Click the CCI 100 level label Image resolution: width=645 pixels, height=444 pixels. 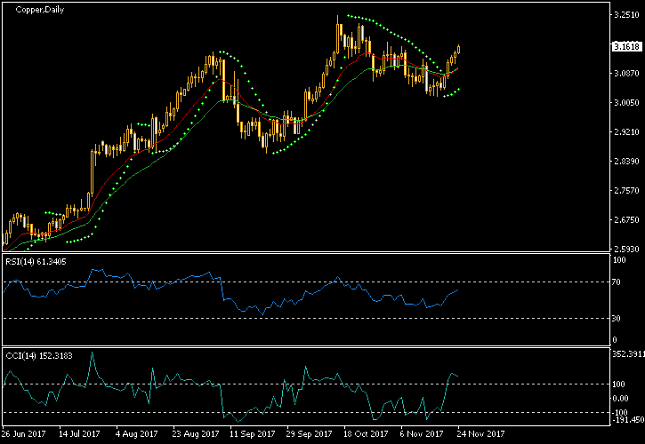tap(619, 384)
